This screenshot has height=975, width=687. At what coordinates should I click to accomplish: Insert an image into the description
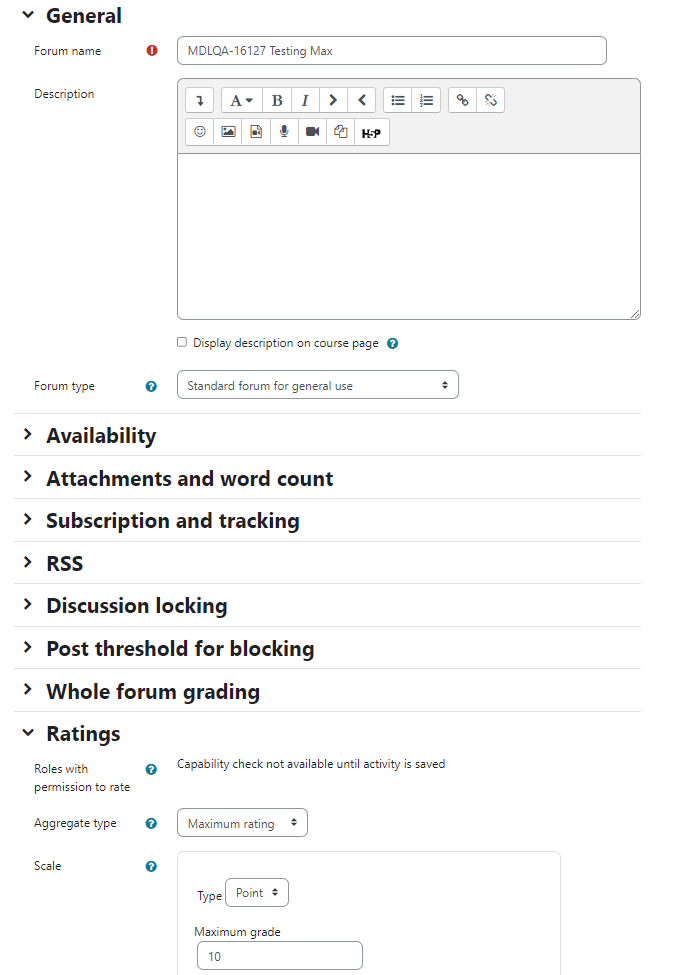[228, 132]
